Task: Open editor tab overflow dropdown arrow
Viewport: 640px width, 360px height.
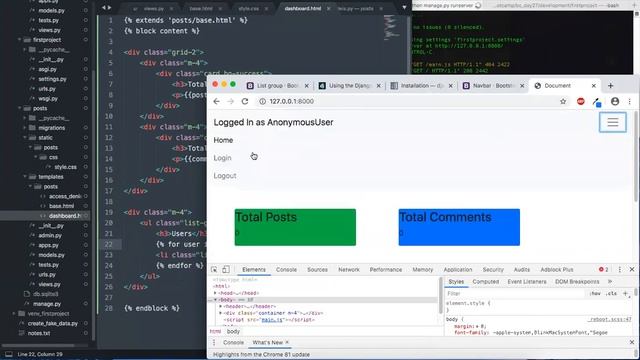Action: pyautogui.click(x=404, y=7)
